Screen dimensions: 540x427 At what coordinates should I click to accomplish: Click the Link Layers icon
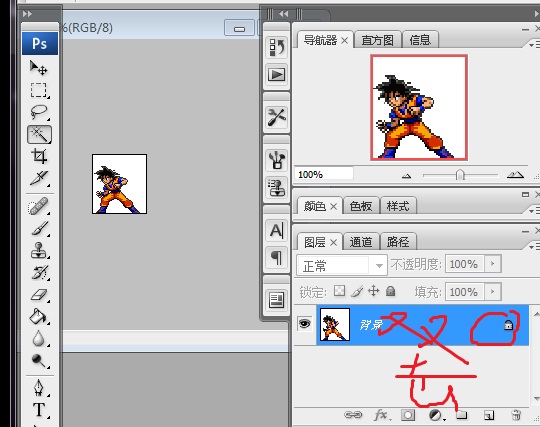point(353,415)
